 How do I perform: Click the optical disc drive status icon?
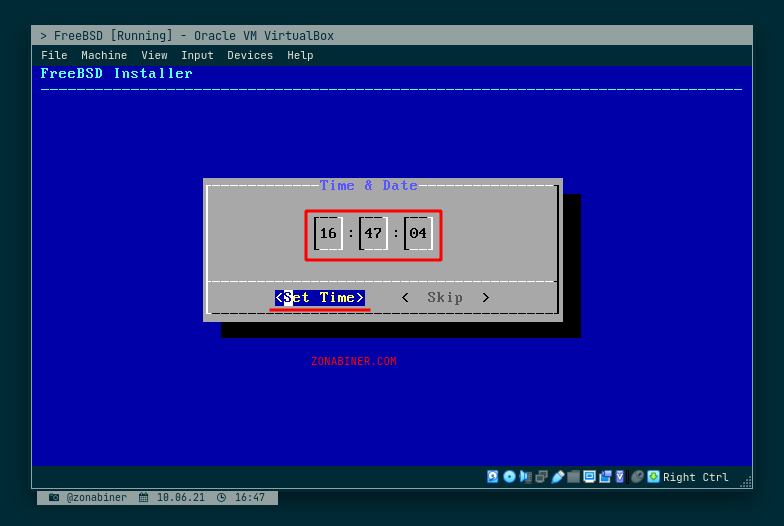point(509,476)
